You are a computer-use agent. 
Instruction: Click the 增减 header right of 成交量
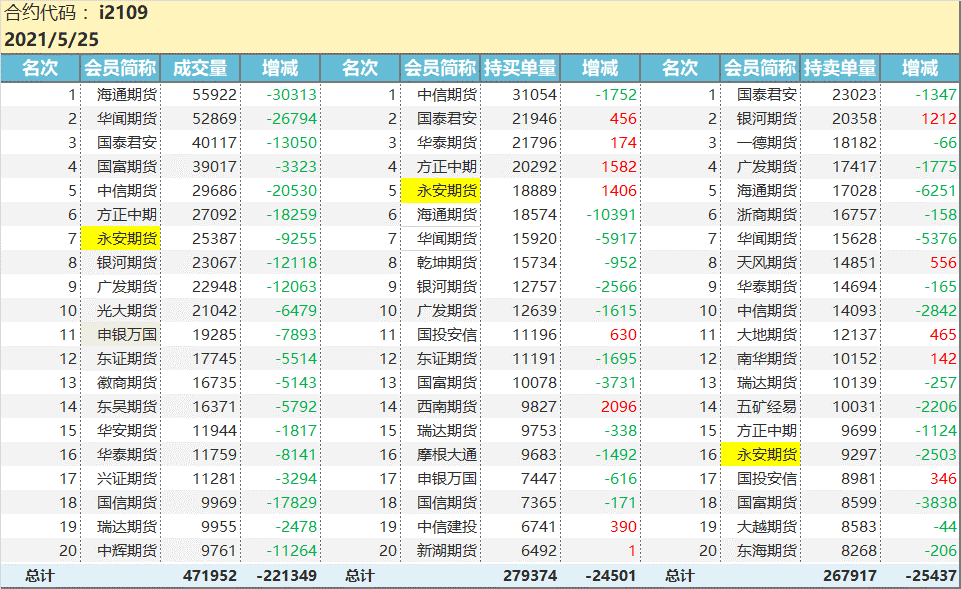click(280, 68)
